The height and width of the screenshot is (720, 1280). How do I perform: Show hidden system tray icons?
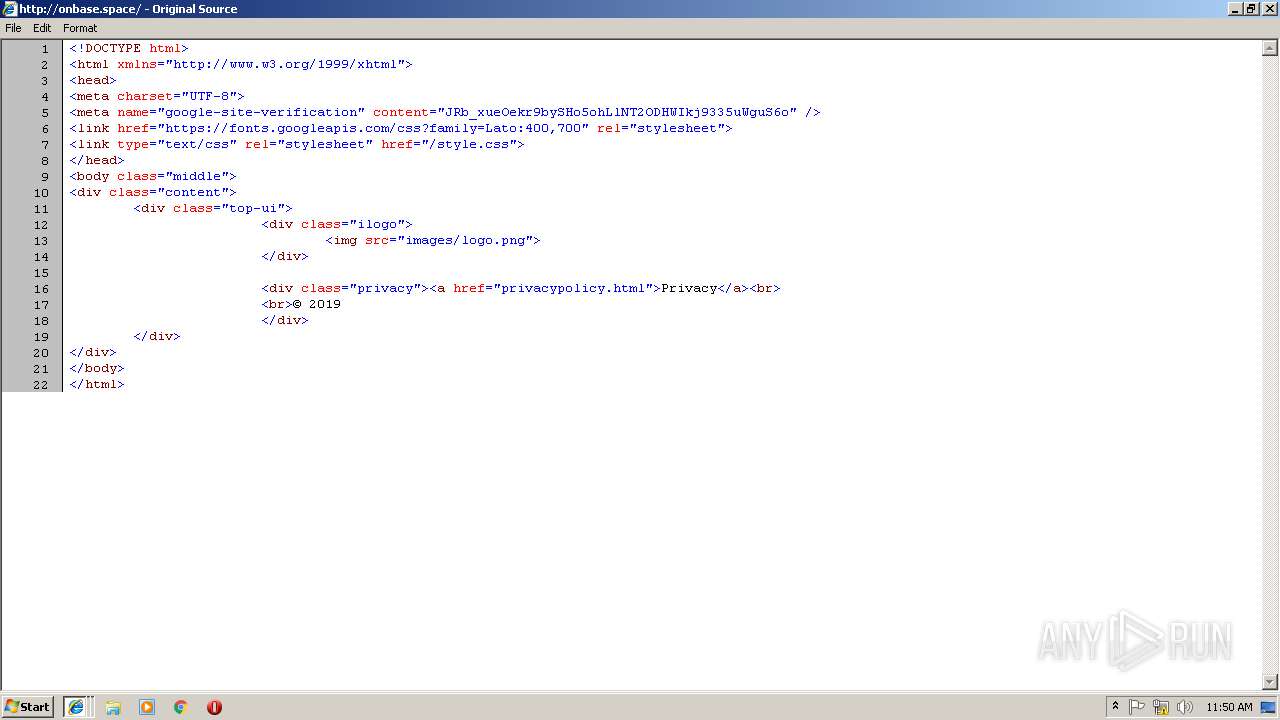1115,707
